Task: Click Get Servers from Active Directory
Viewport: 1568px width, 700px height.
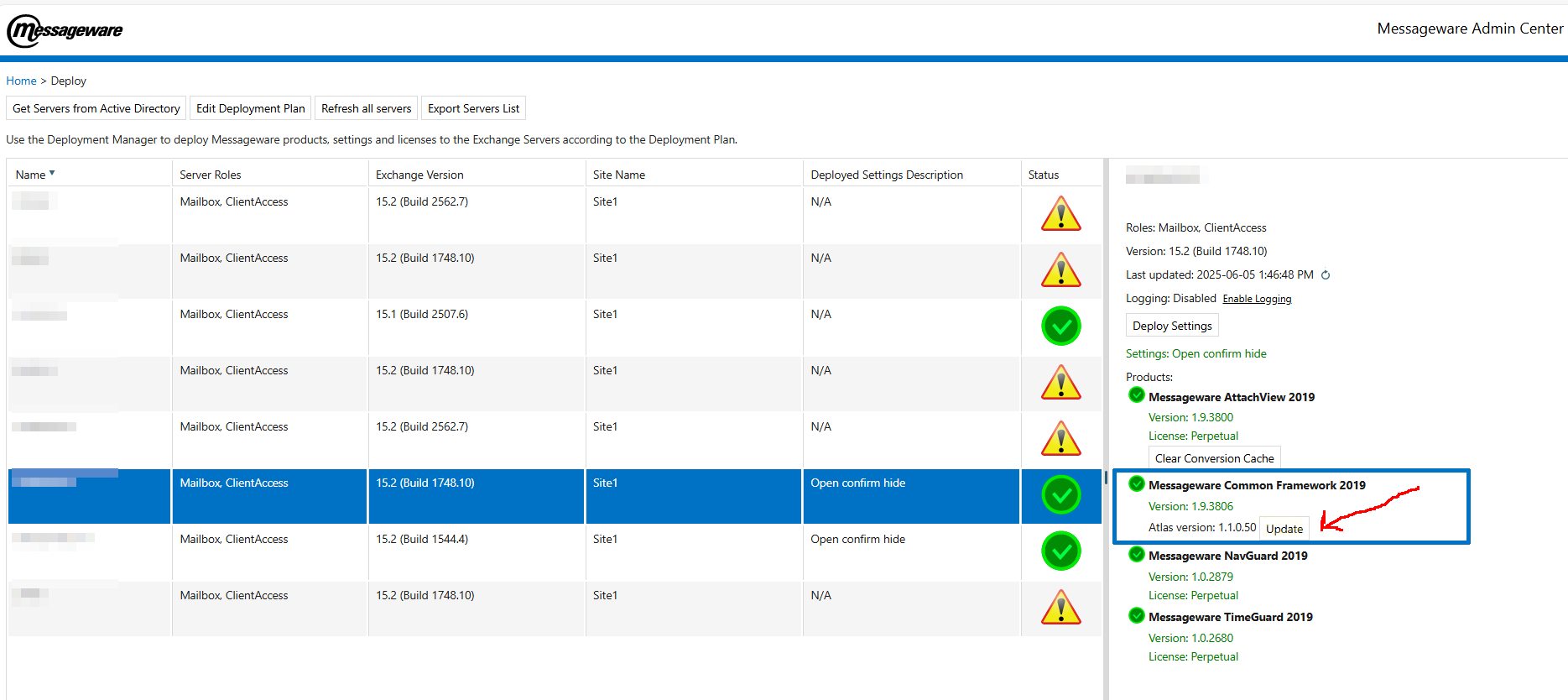Action: (96, 108)
